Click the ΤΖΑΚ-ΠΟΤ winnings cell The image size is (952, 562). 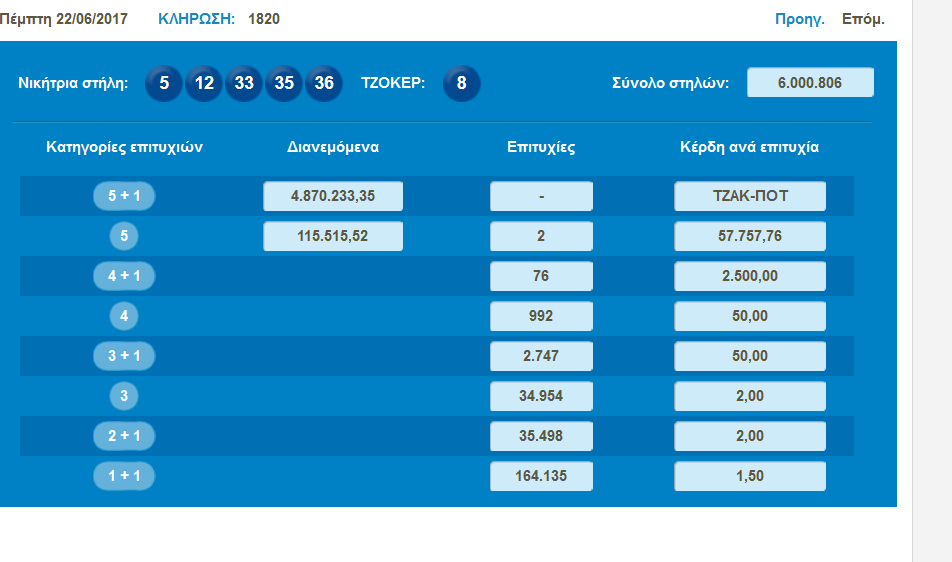750,196
